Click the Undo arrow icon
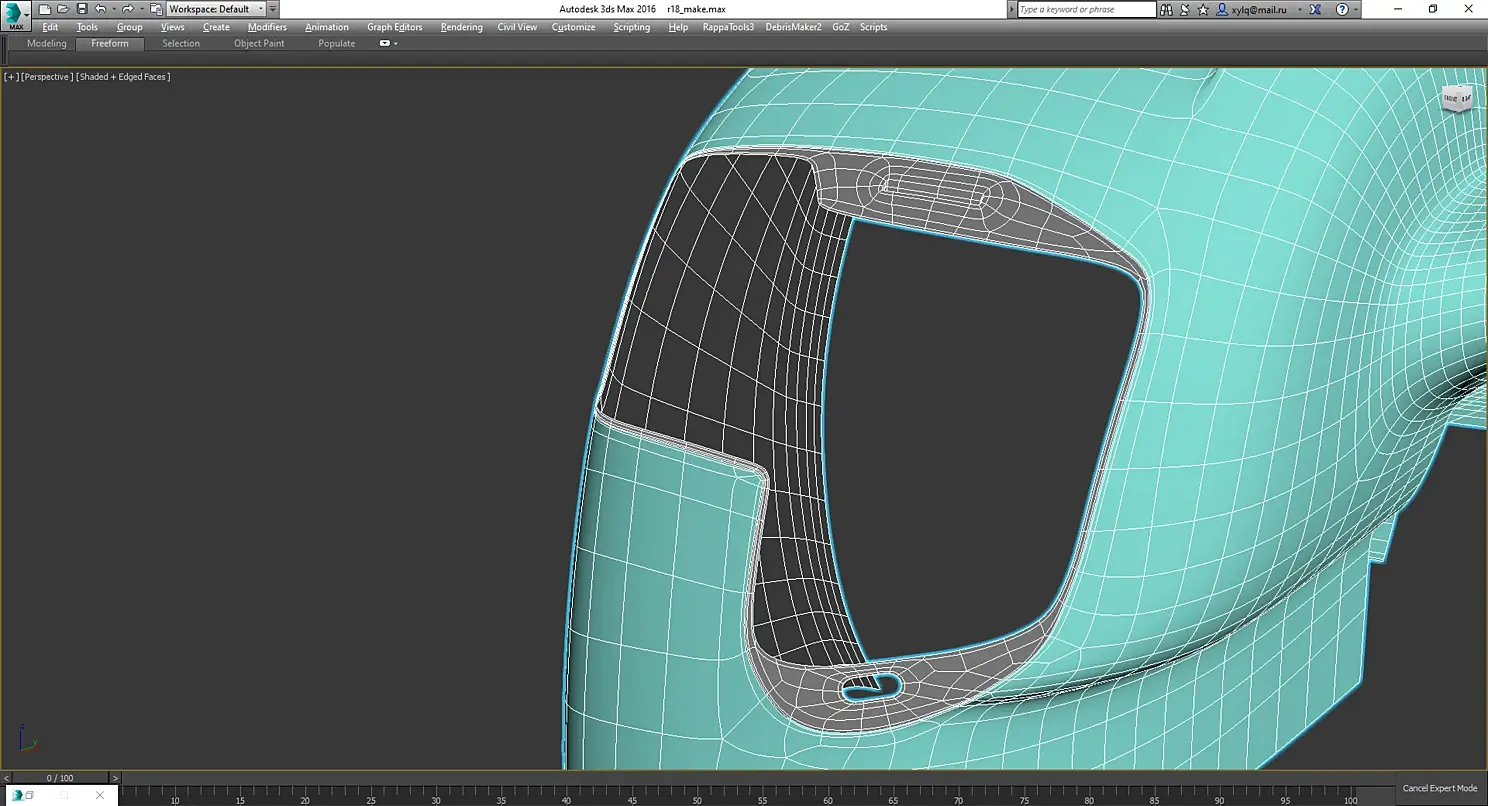The image size is (1488, 806). point(100,9)
